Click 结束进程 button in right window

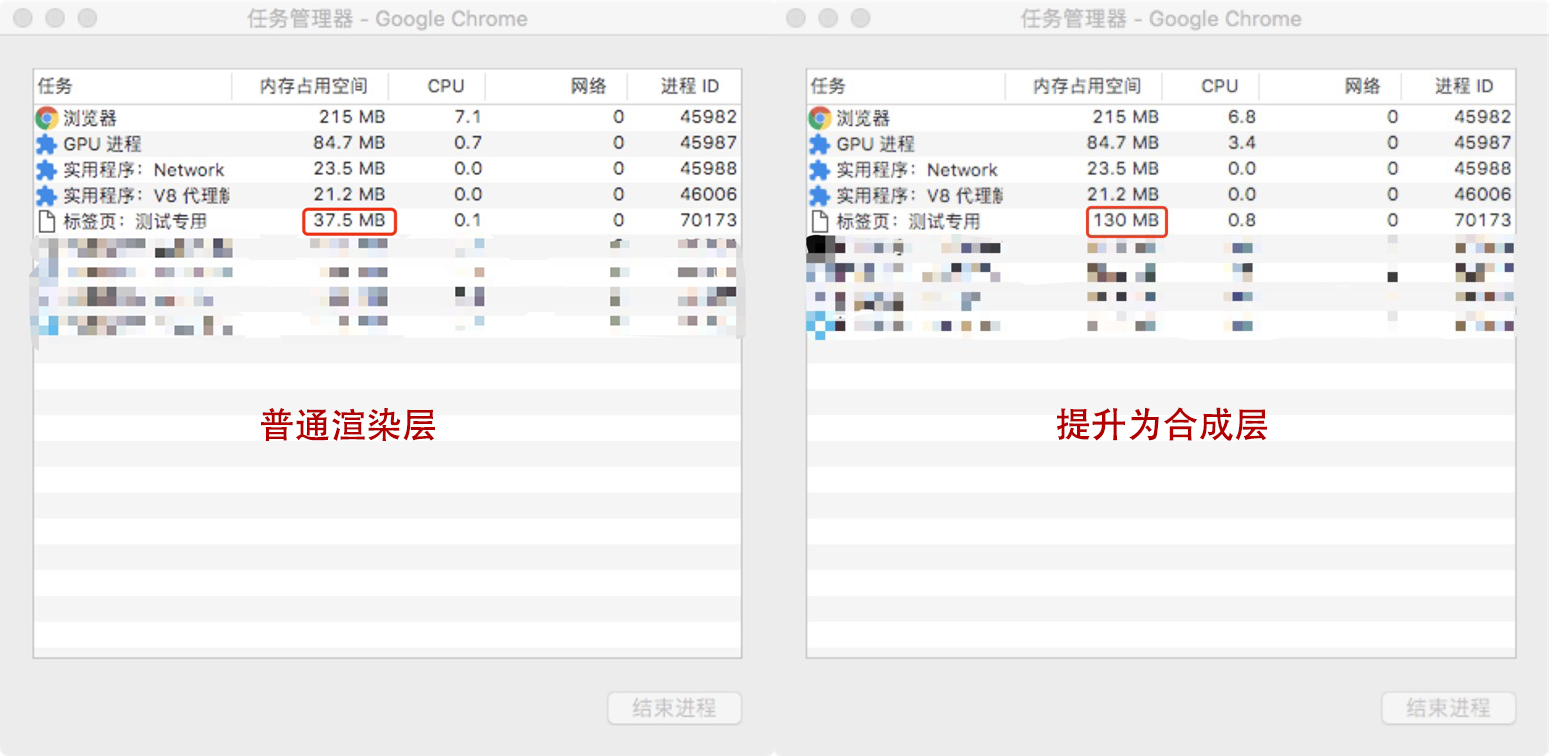pos(1448,708)
